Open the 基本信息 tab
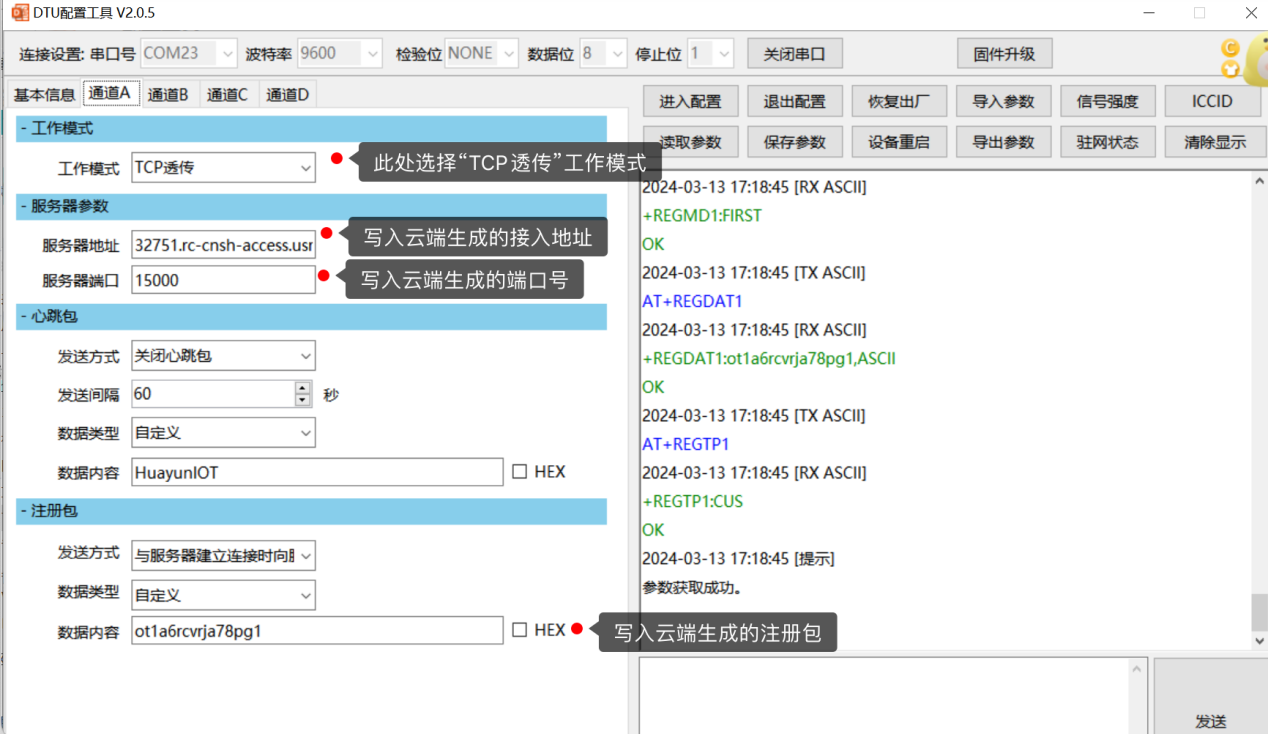Image resolution: width=1268 pixels, height=734 pixels. (x=44, y=95)
